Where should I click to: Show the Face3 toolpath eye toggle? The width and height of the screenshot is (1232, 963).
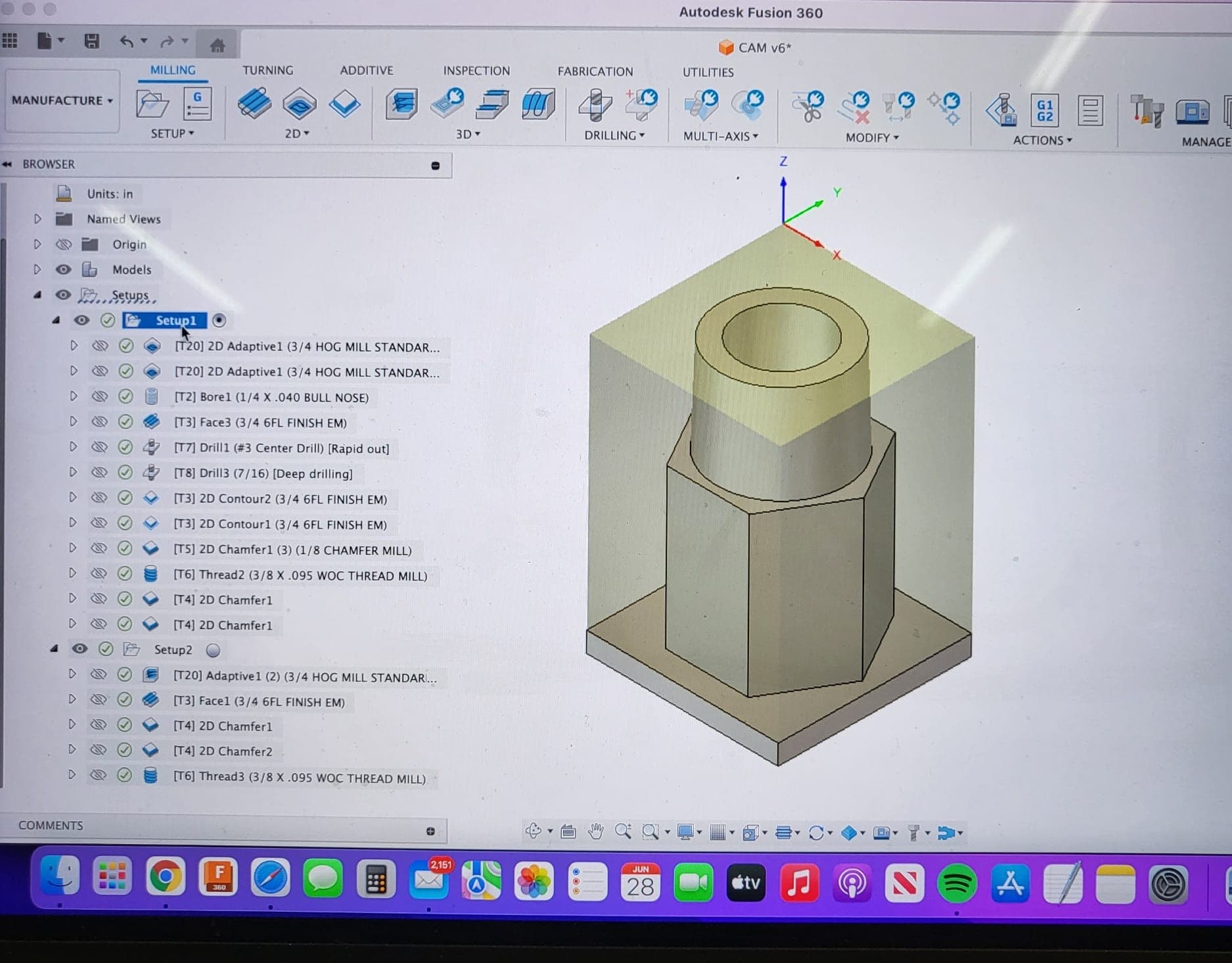pyautogui.click(x=99, y=421)
